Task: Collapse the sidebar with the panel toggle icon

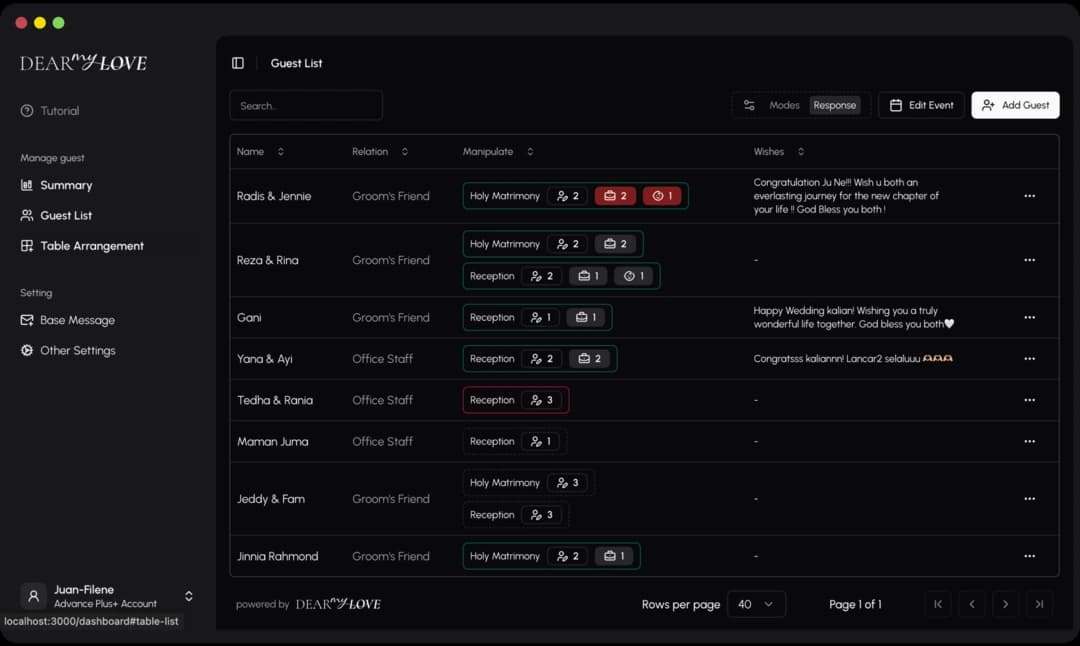Action: coord(237,62)
